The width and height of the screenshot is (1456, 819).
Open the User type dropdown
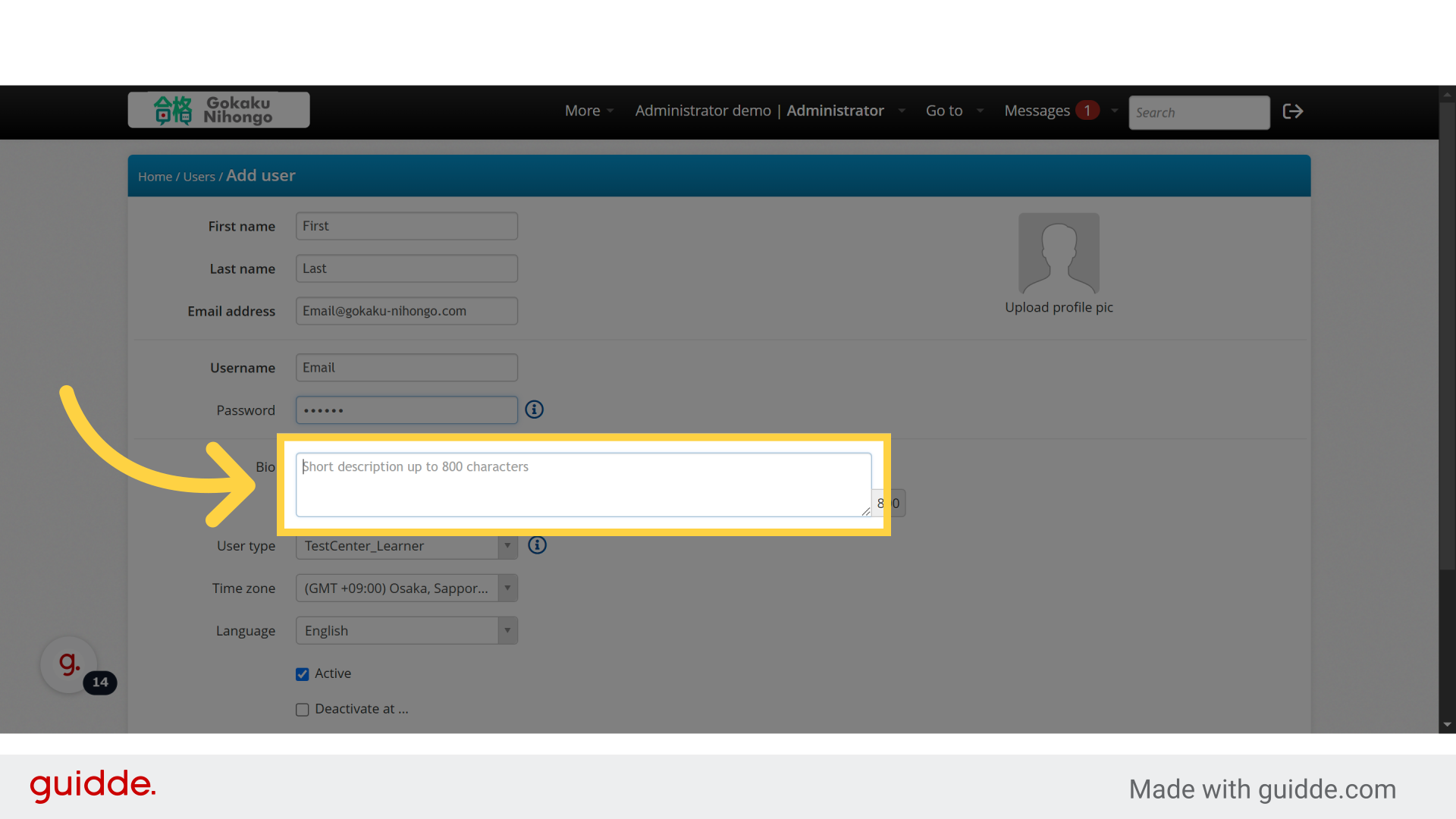click(x=406, y=546)
